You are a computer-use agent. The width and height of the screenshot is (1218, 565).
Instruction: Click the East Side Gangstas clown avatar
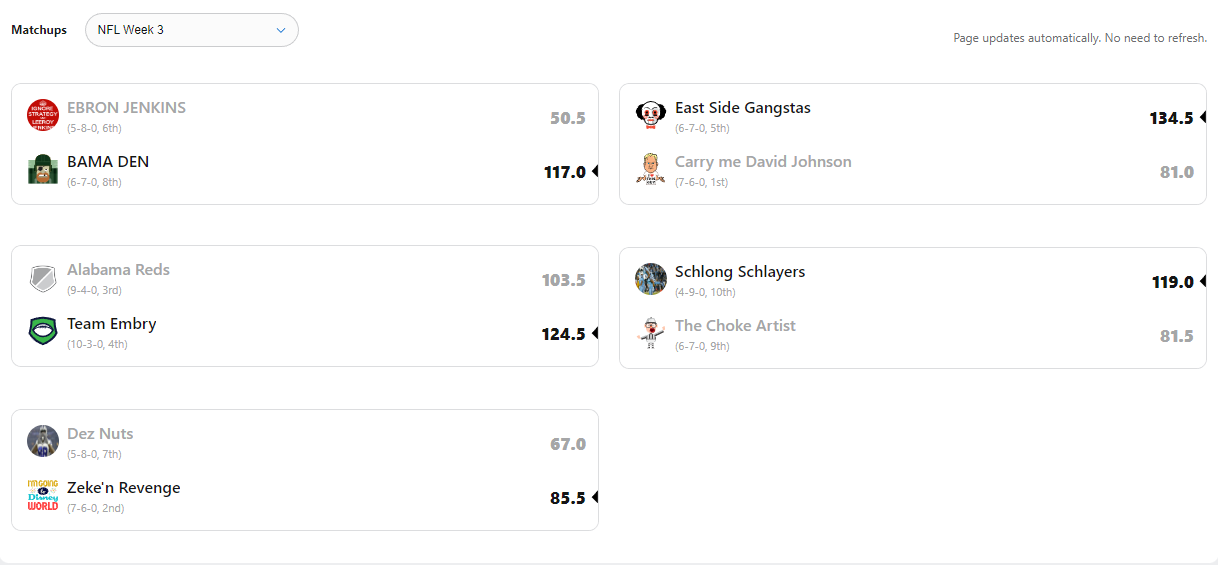click(651, 116)
